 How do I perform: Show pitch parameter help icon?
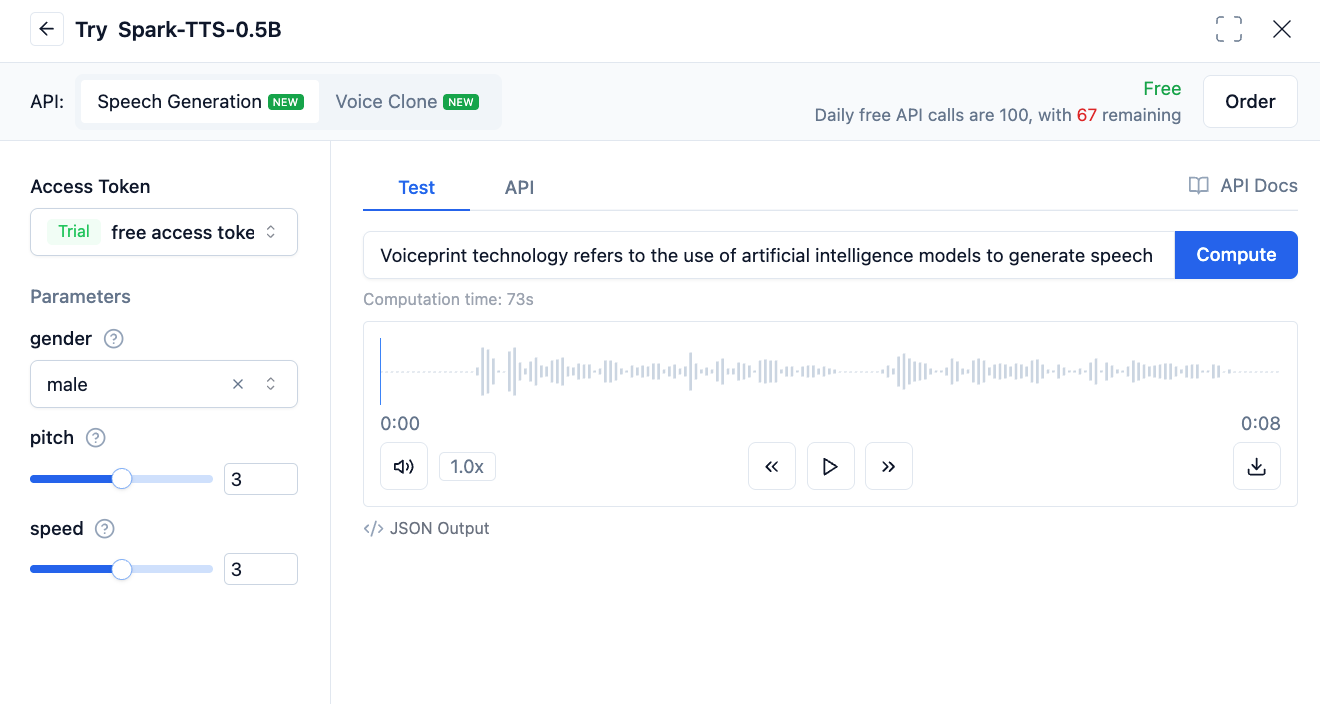[96, 438]
